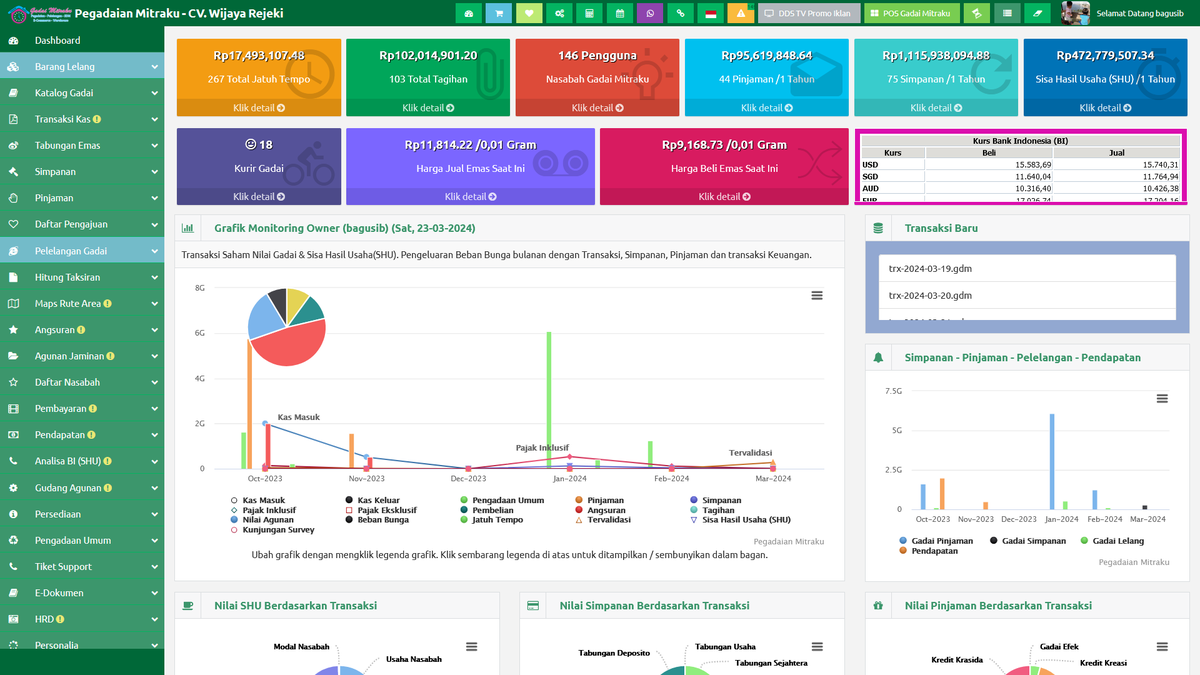
Task: Click the eraser icon in top toolbar
Action: click(1038, 13)
